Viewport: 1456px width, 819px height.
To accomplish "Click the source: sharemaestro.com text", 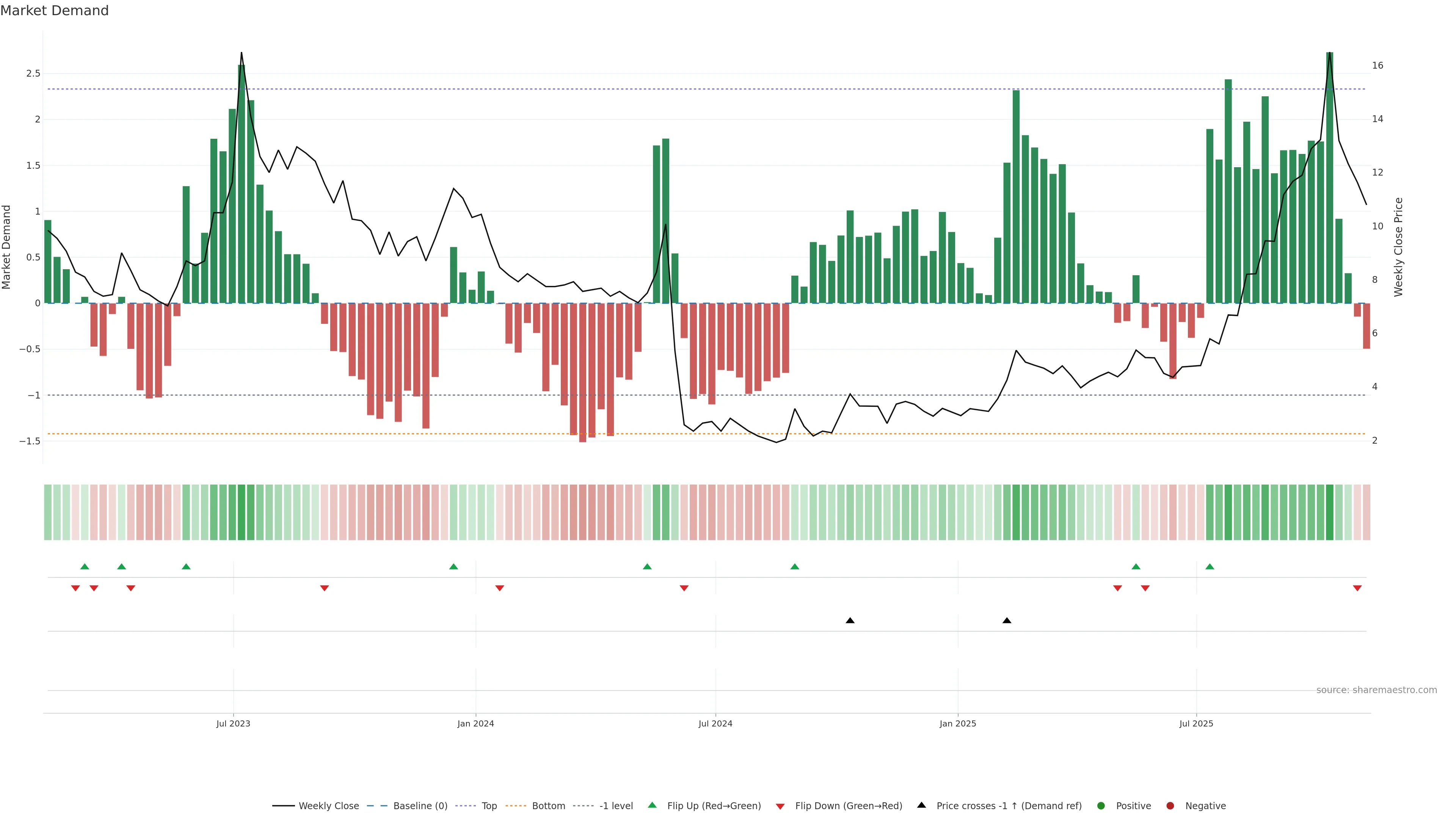I will click(x=1376, y=690).
